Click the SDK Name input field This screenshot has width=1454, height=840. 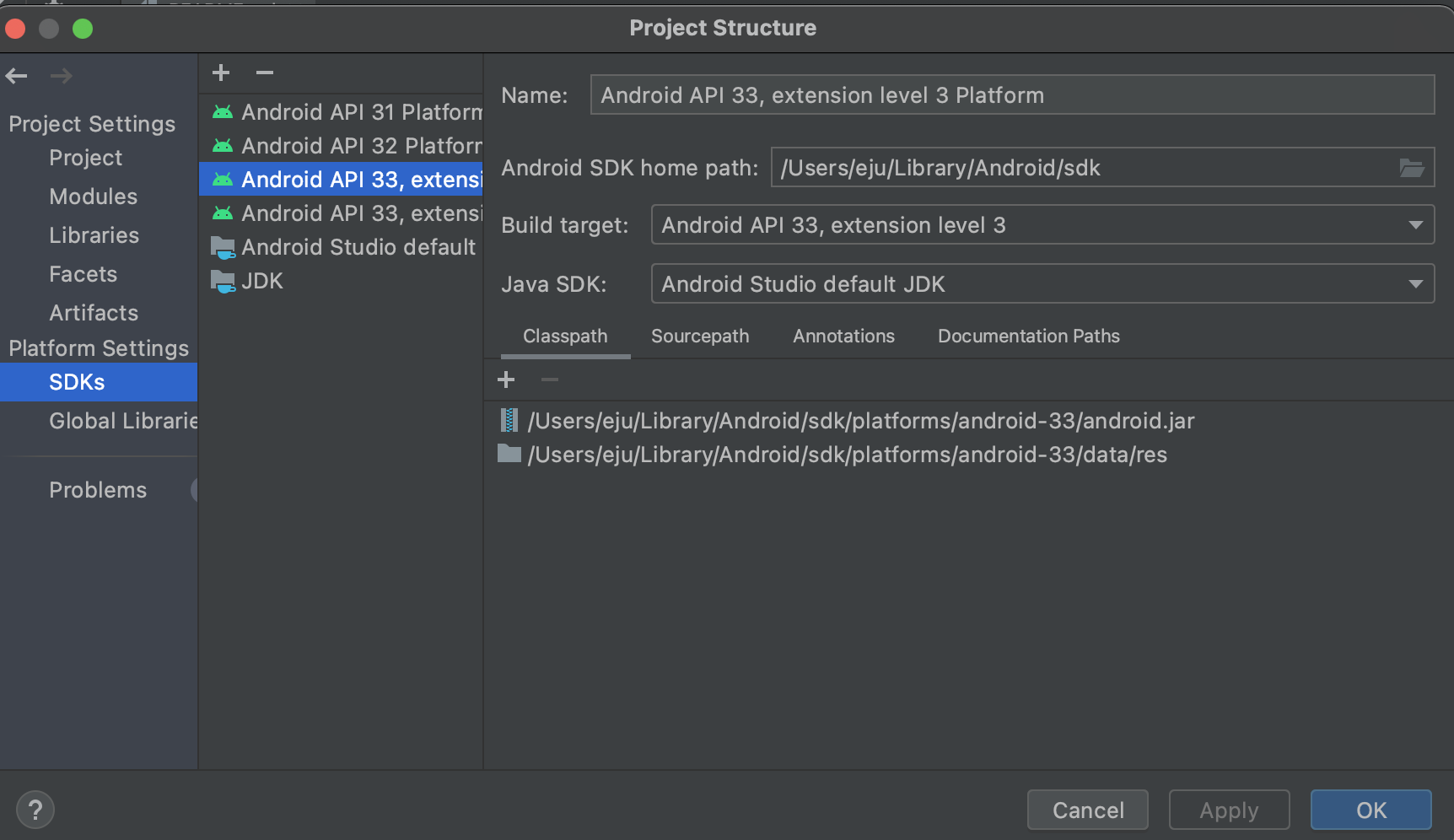click(1012, 94)
